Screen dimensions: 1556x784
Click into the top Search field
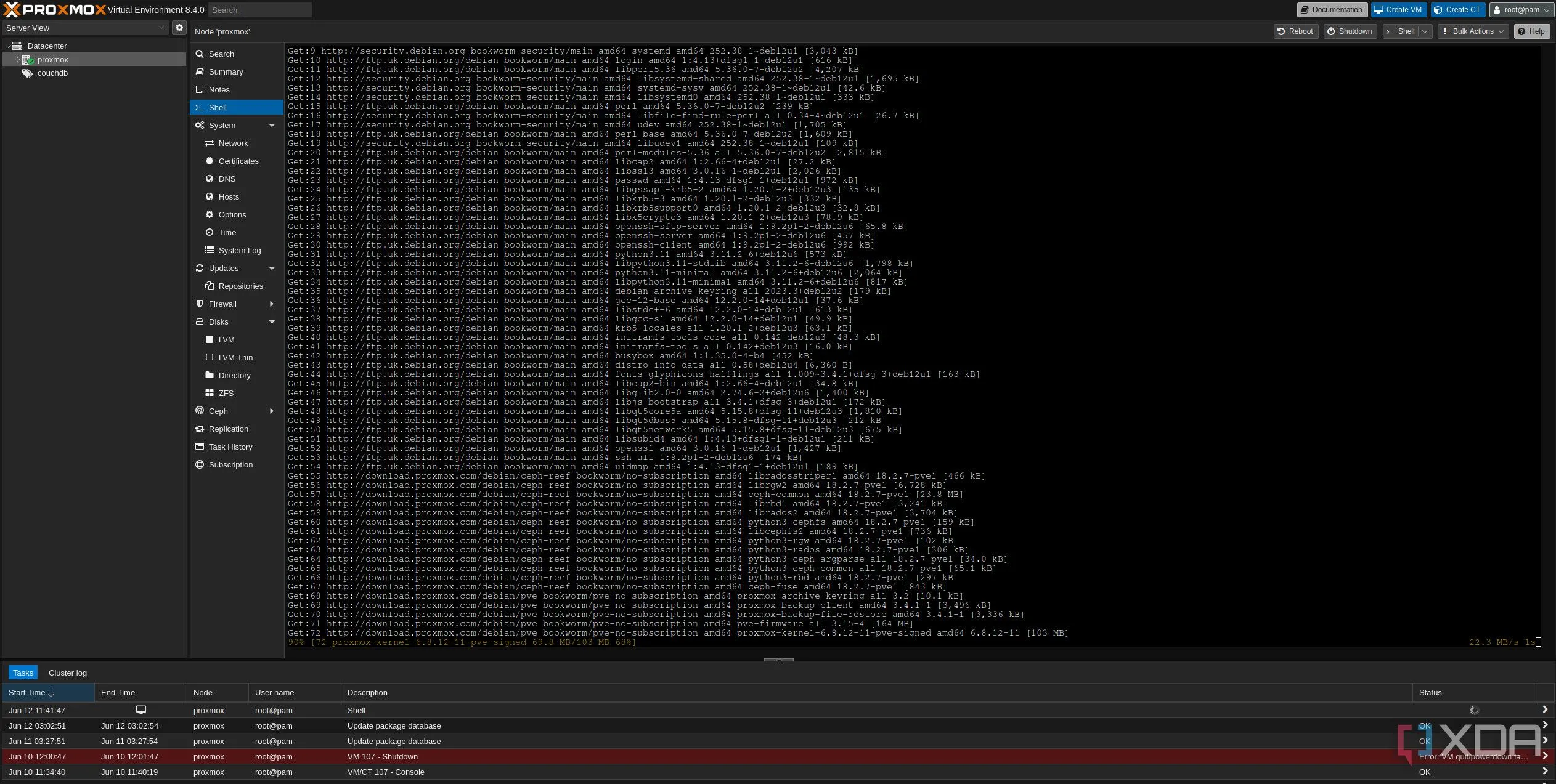click(x=259, y=10)
